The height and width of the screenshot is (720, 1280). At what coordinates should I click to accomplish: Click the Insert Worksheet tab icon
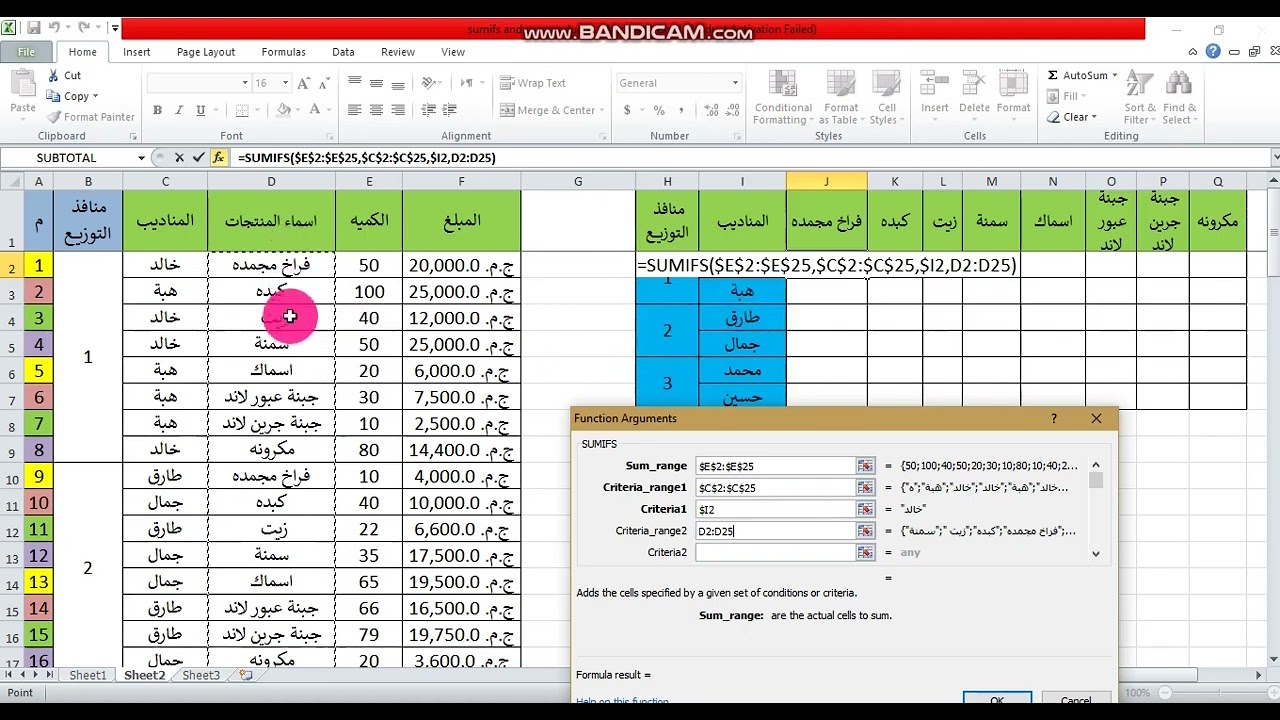[245, 675]
